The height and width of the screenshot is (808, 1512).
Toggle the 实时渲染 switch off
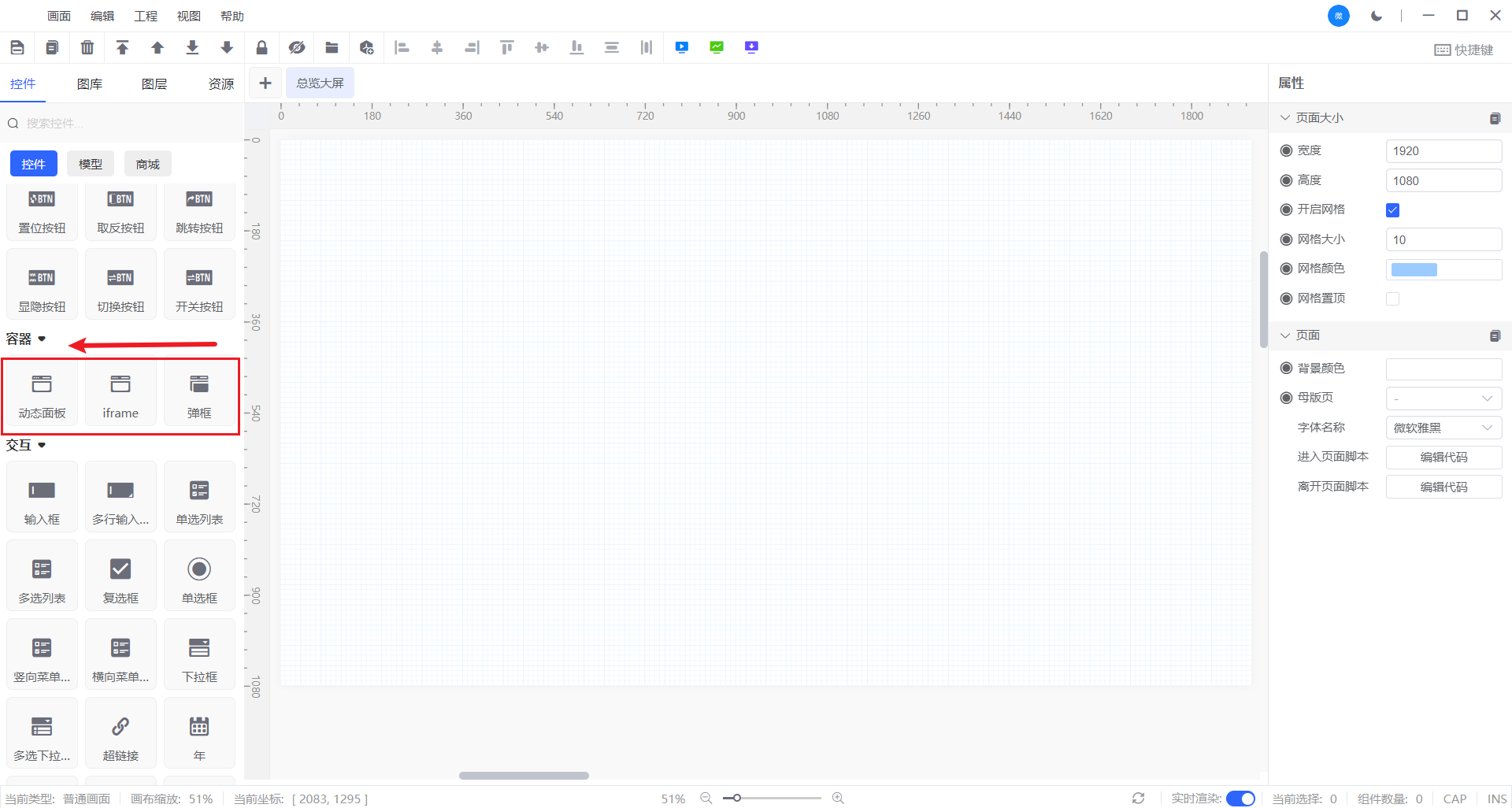click(1240, 799)
